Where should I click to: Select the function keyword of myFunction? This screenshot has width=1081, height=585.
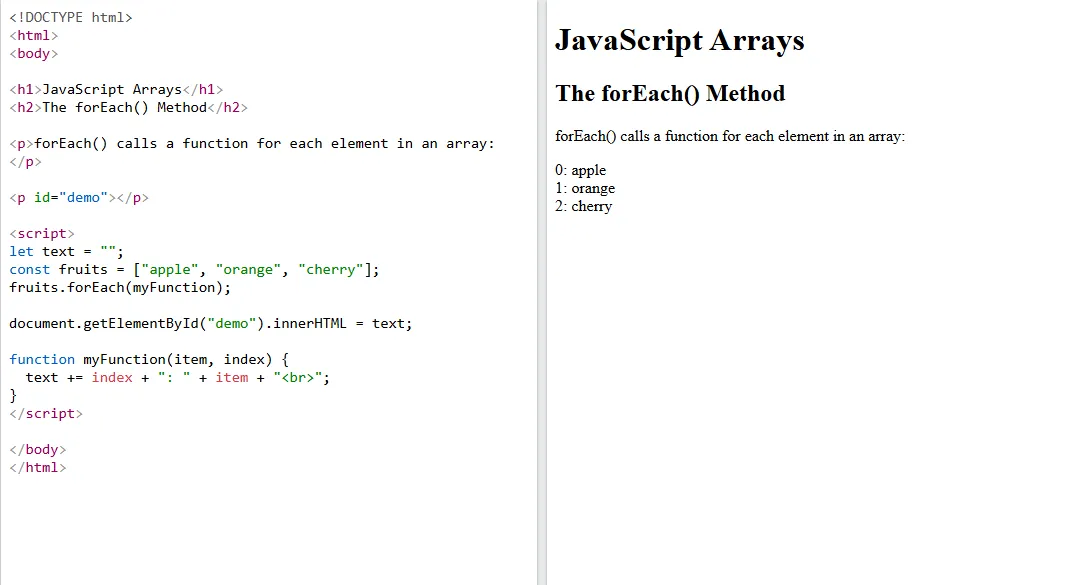(x=42, y=359)
